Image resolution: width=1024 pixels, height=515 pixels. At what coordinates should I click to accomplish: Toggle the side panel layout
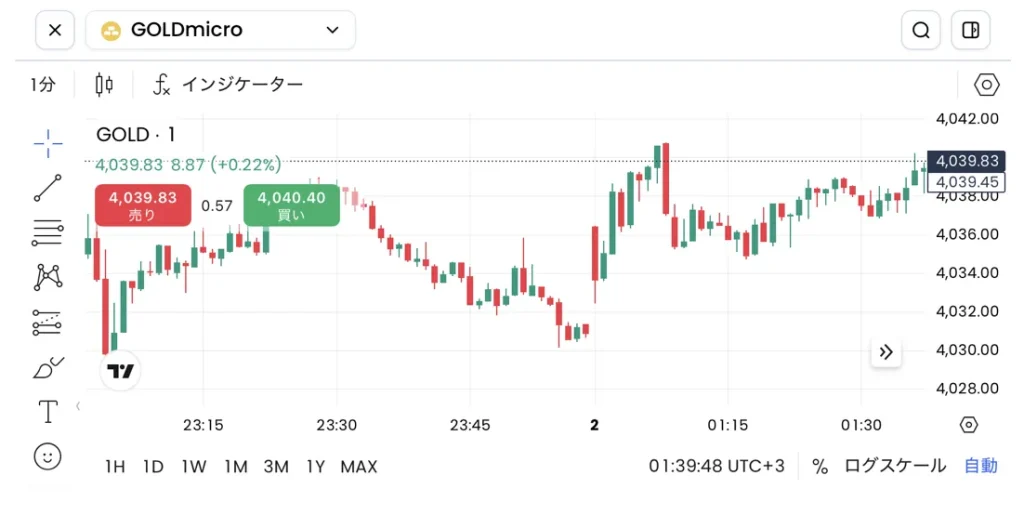[970, 30]
